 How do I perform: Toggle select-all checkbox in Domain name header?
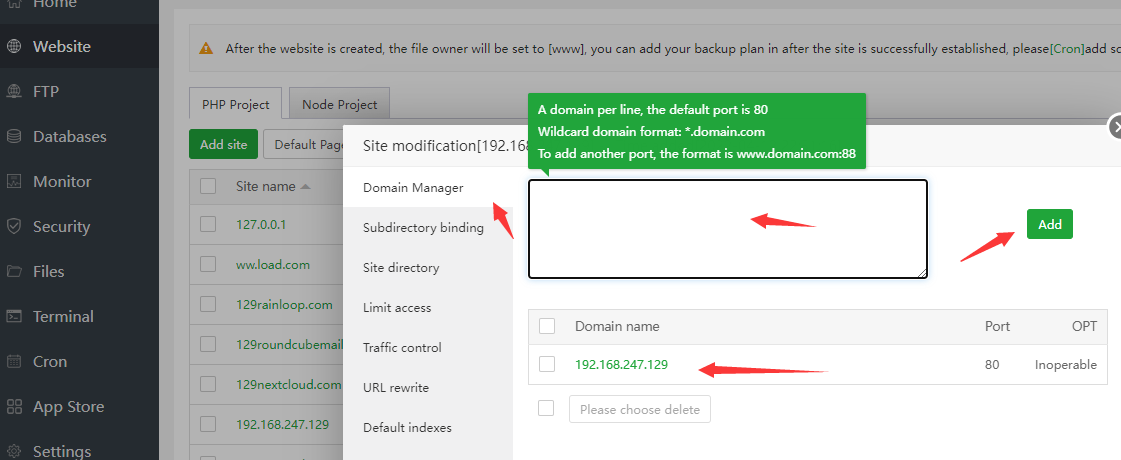(547, 326)
